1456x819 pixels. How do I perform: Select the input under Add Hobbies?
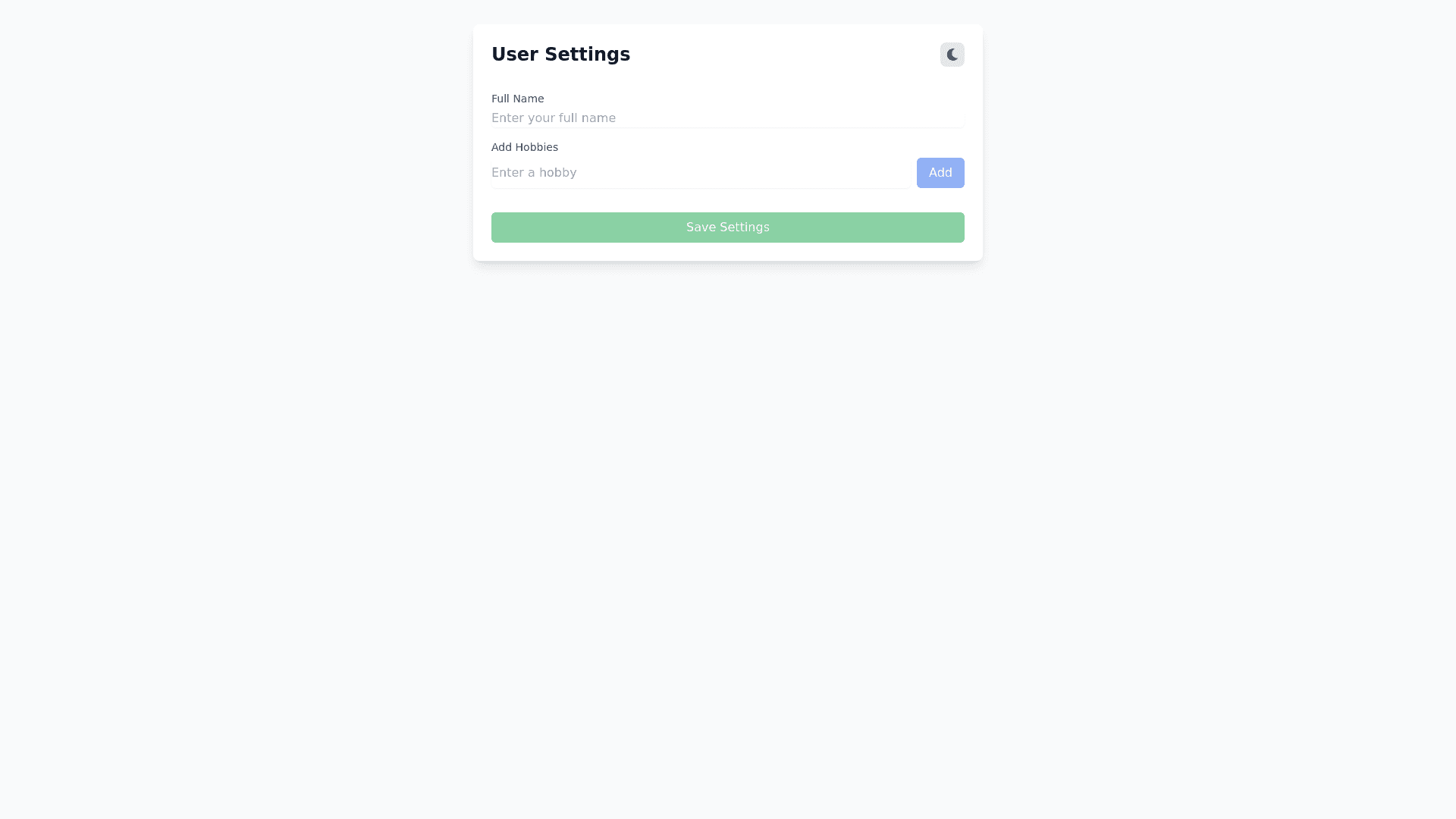[699, 173]
